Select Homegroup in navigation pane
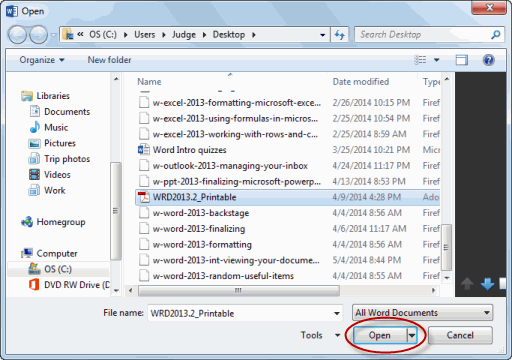 (53, 222)
